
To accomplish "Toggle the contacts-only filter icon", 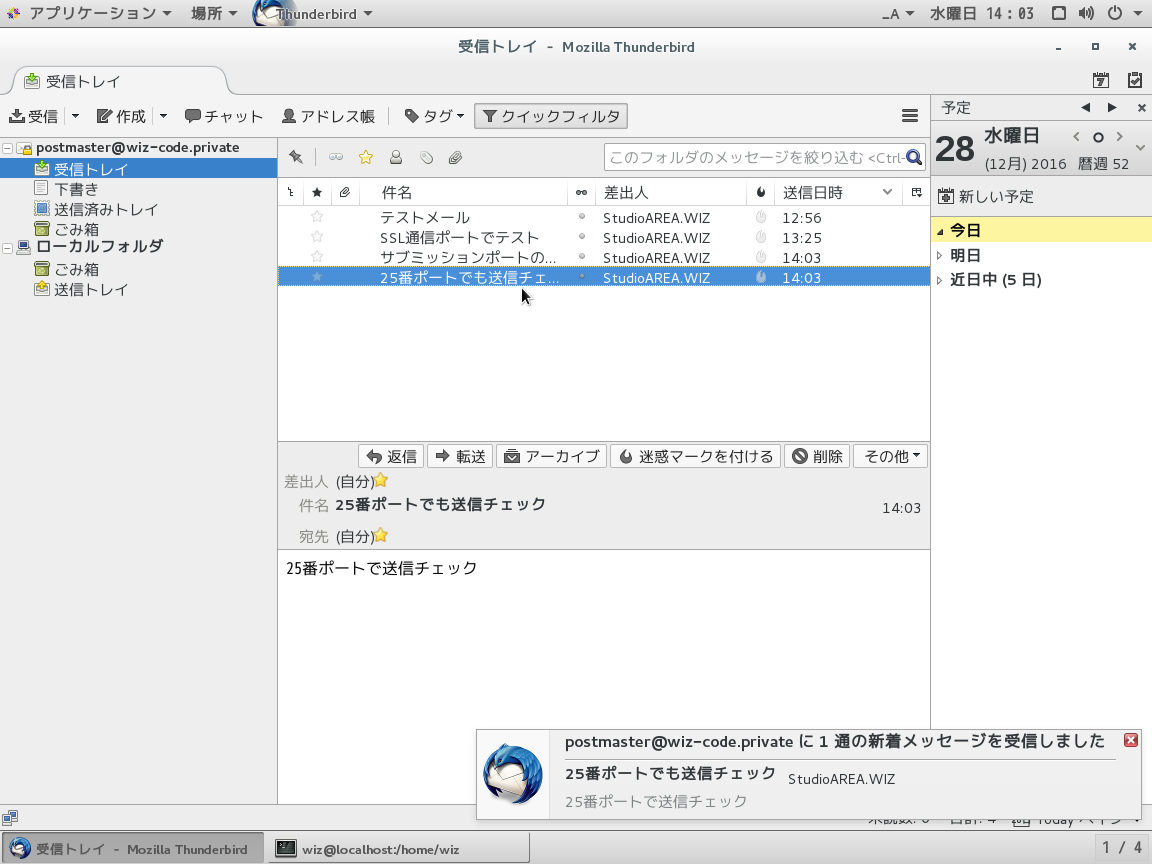I will (395, 157).
